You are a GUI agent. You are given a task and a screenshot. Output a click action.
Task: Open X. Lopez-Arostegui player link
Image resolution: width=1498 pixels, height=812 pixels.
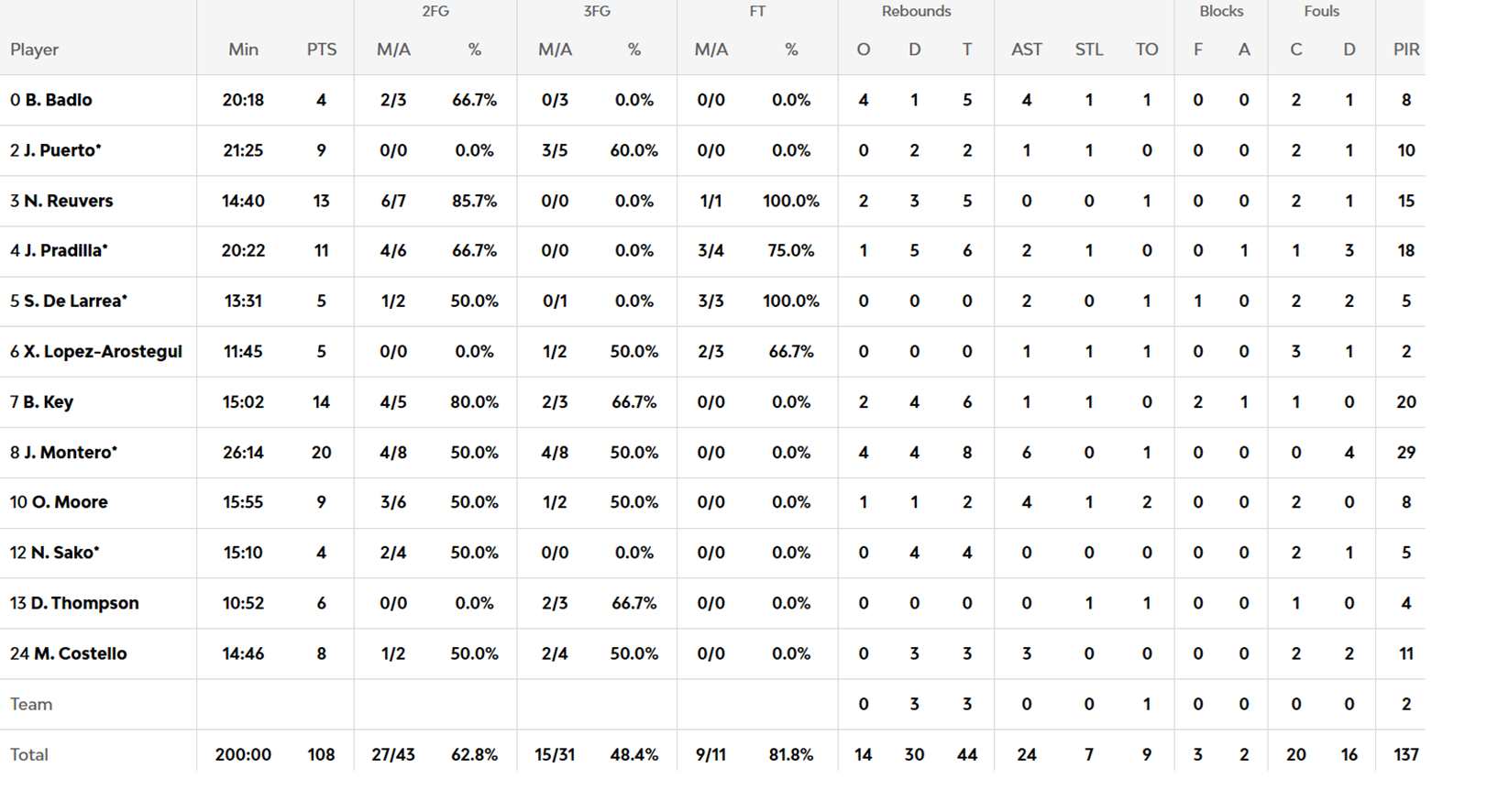coord(103,351)
